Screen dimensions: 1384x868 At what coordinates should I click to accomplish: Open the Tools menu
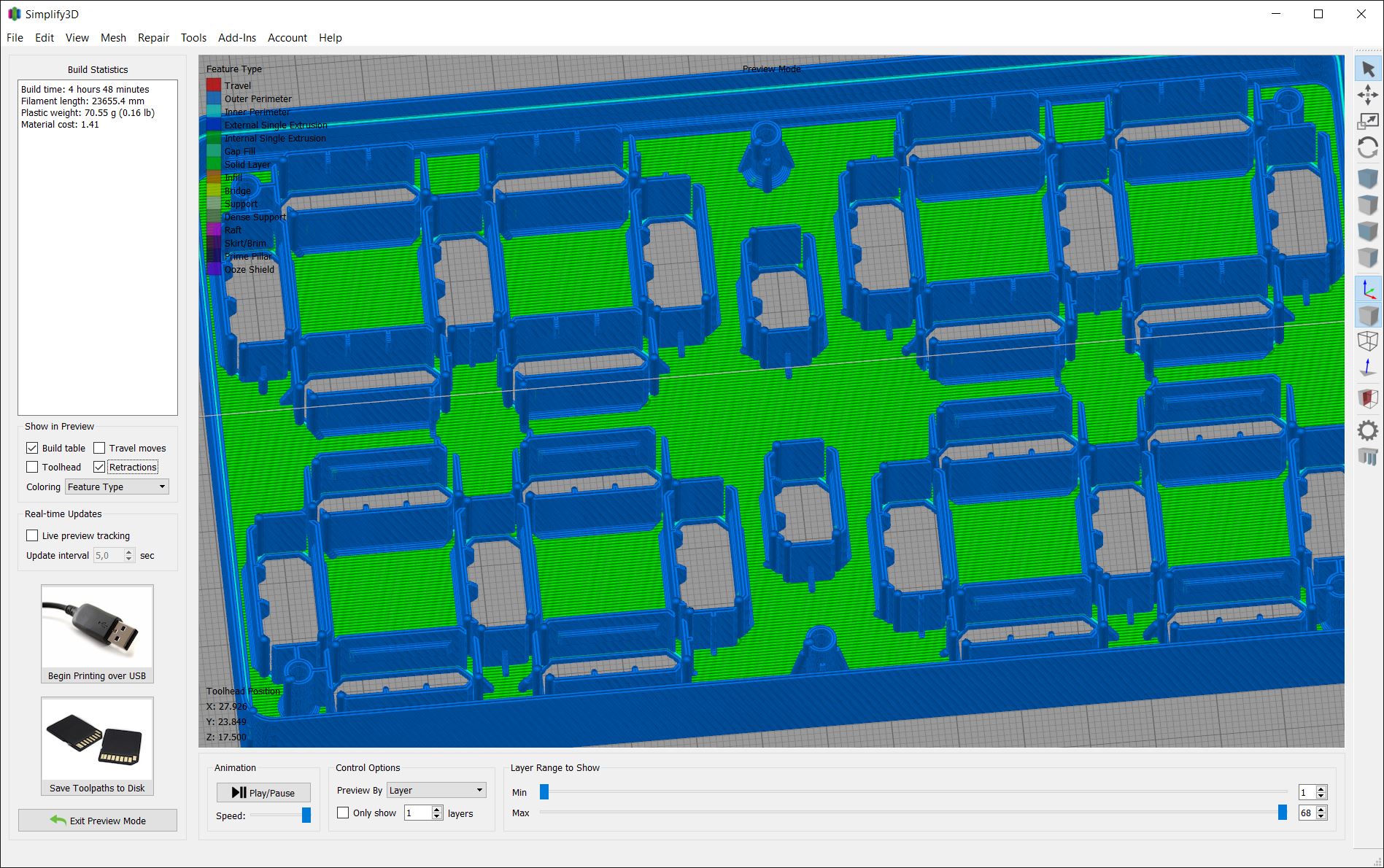point(193,38)
